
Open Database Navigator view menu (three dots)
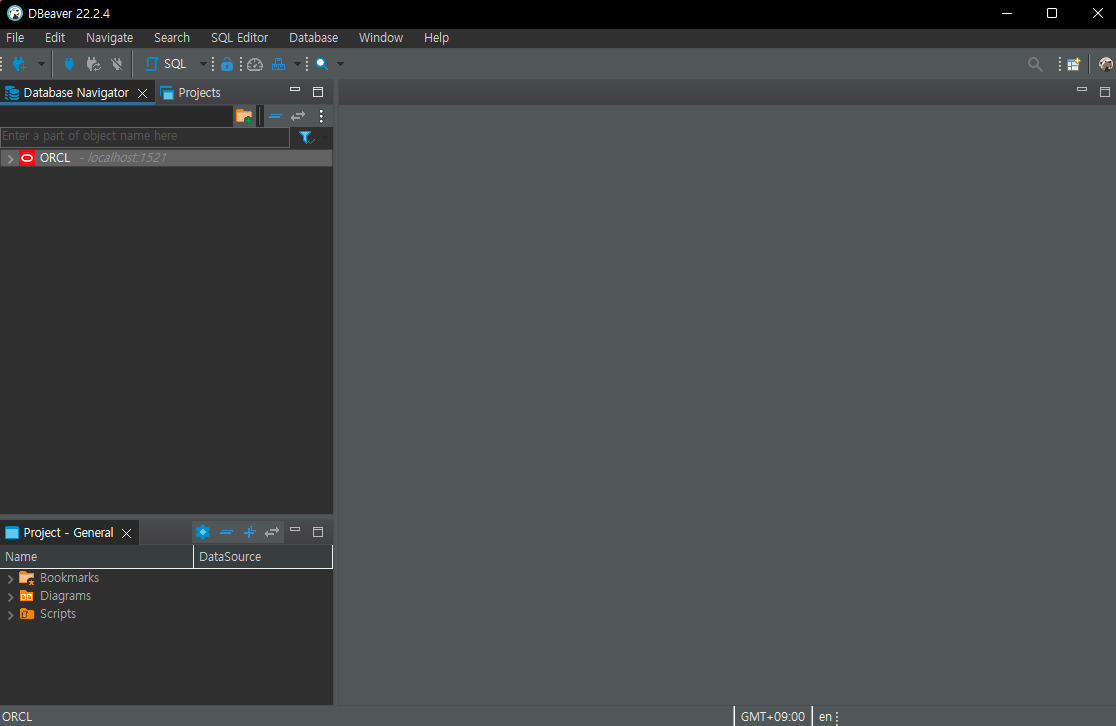pyautogui.click(x=321, y=116)
